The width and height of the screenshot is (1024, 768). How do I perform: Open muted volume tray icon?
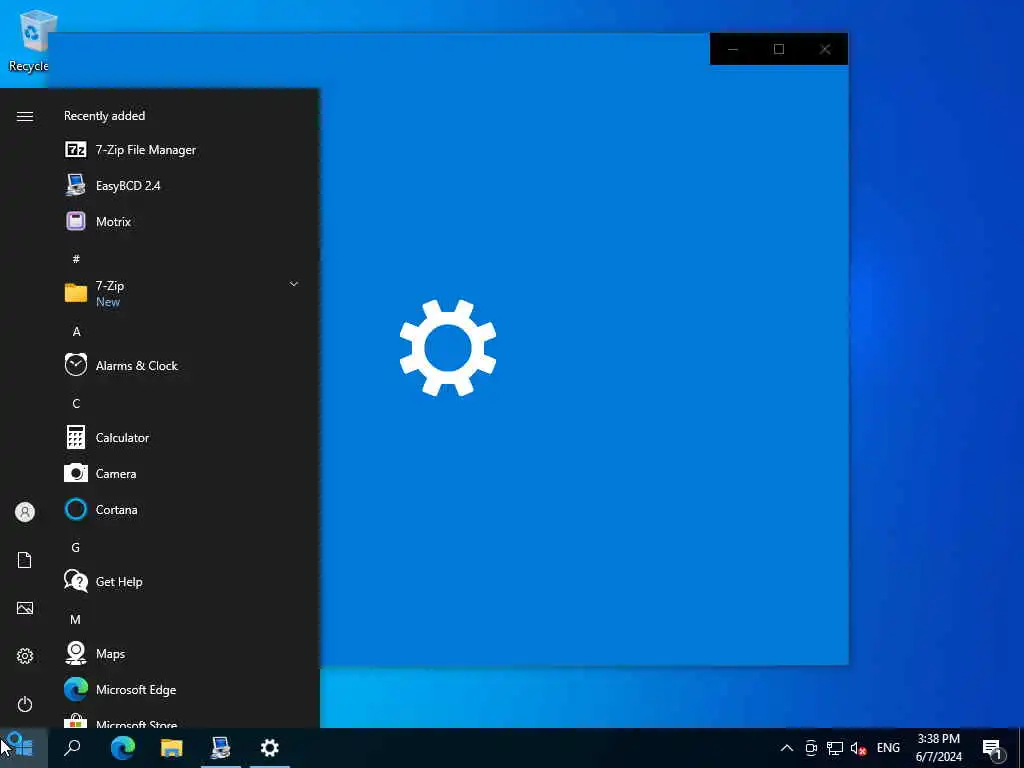pos(858,748)
